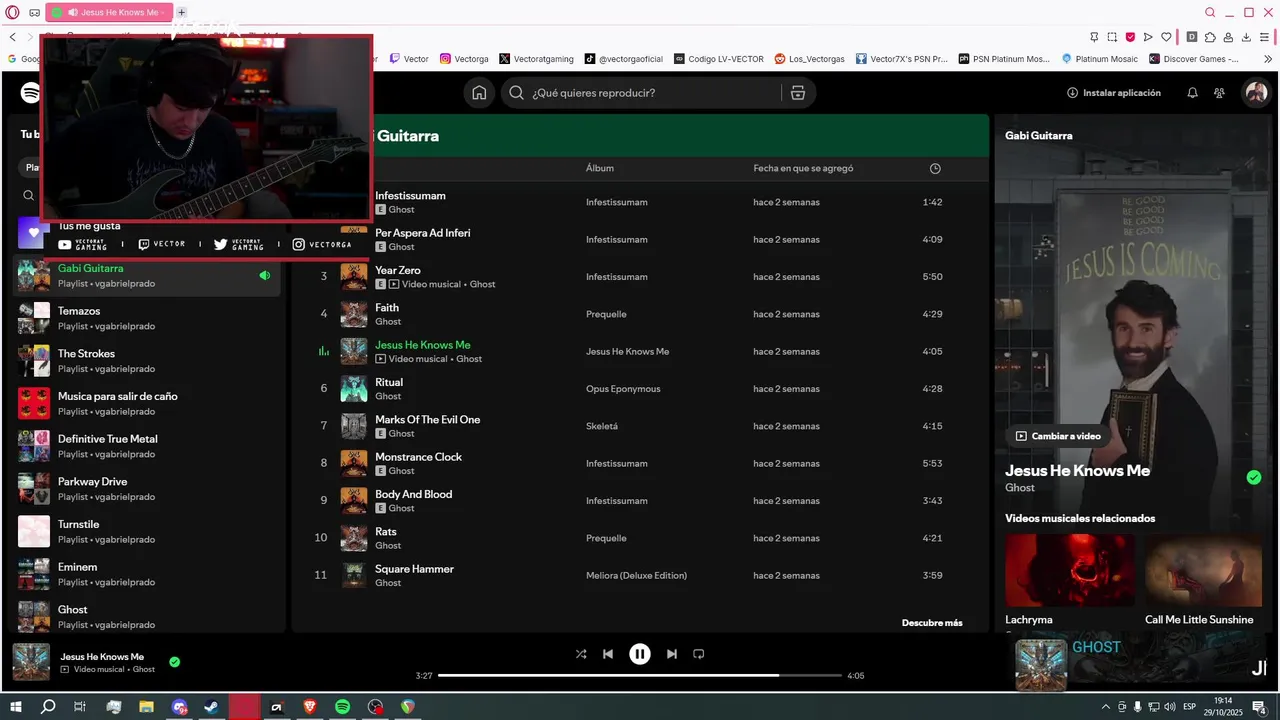Viewport: 1280px width, 720px height.
Task: Open the Opera menu logo
Action: [x=13, y=12]
